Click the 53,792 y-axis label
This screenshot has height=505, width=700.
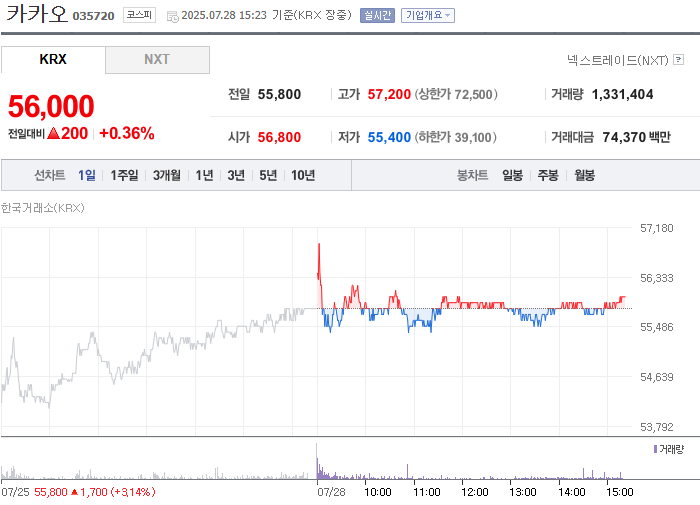point(656,427)
